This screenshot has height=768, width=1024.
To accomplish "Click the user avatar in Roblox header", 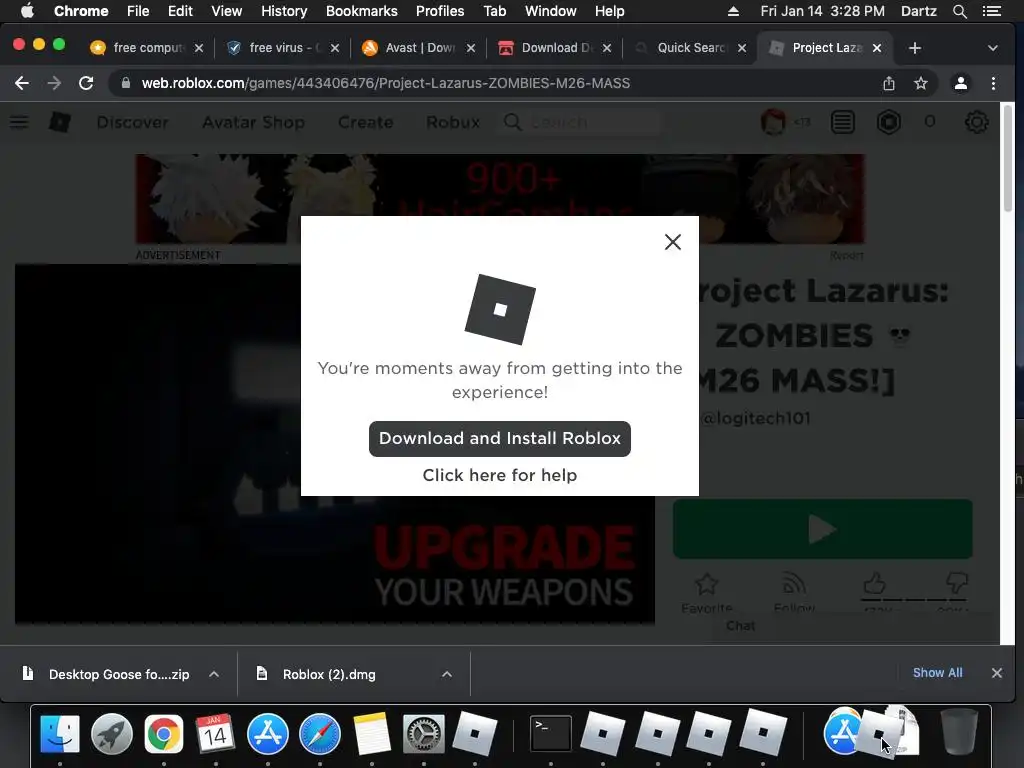I will [774, 122].
